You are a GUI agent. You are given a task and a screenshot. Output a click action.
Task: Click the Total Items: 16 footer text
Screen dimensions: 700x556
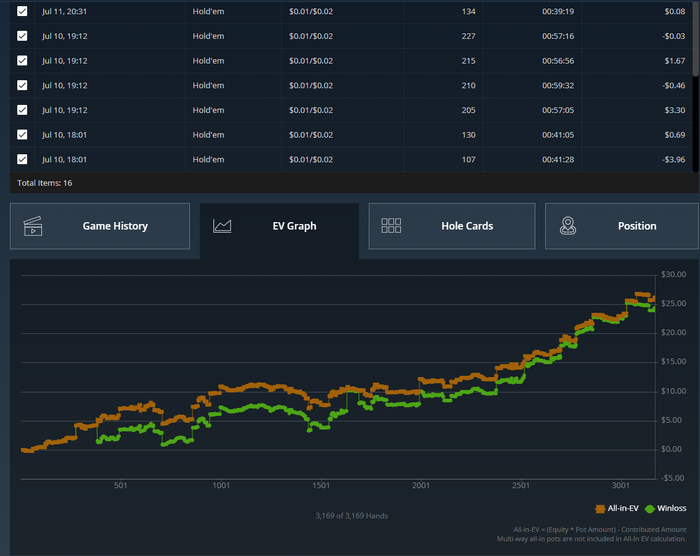pos(45,183)
